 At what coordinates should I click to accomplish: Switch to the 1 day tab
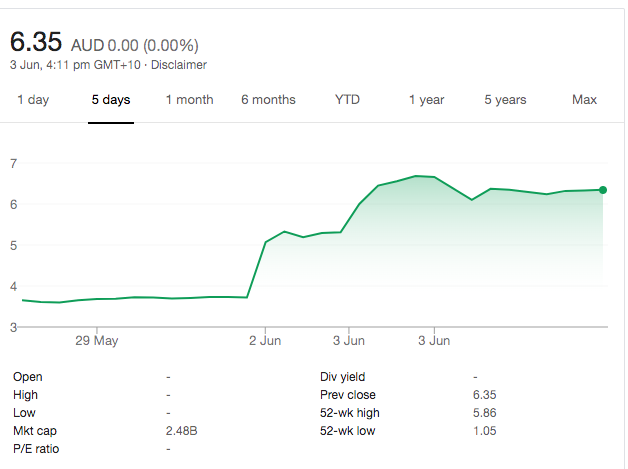(33, 100)
